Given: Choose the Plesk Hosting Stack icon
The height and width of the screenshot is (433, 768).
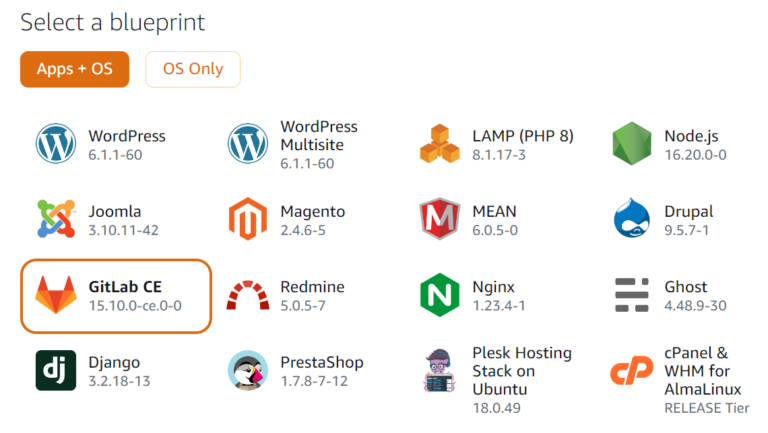Looking at the screenshot, I should point(440,371).
